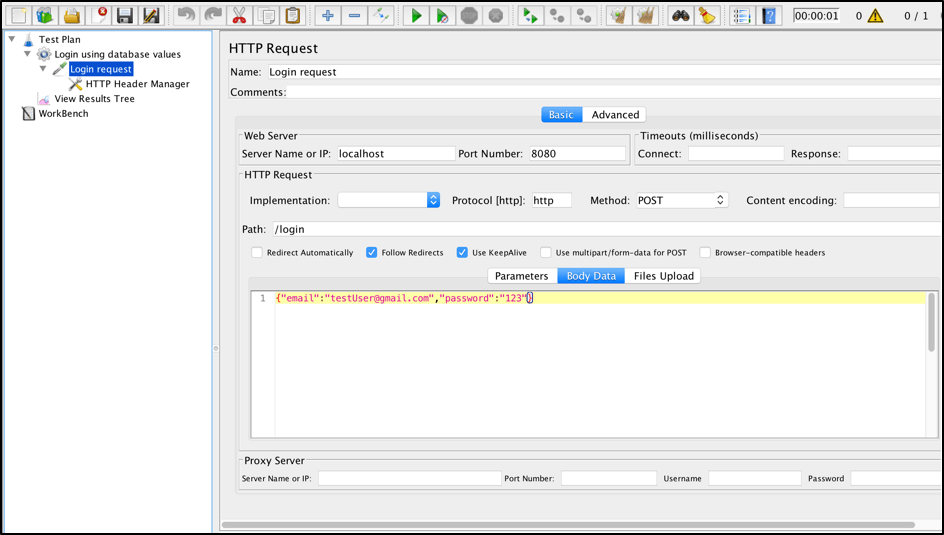Click the yellow warning triangle icon
Screen dimensions: 944x535
(875, 16)
